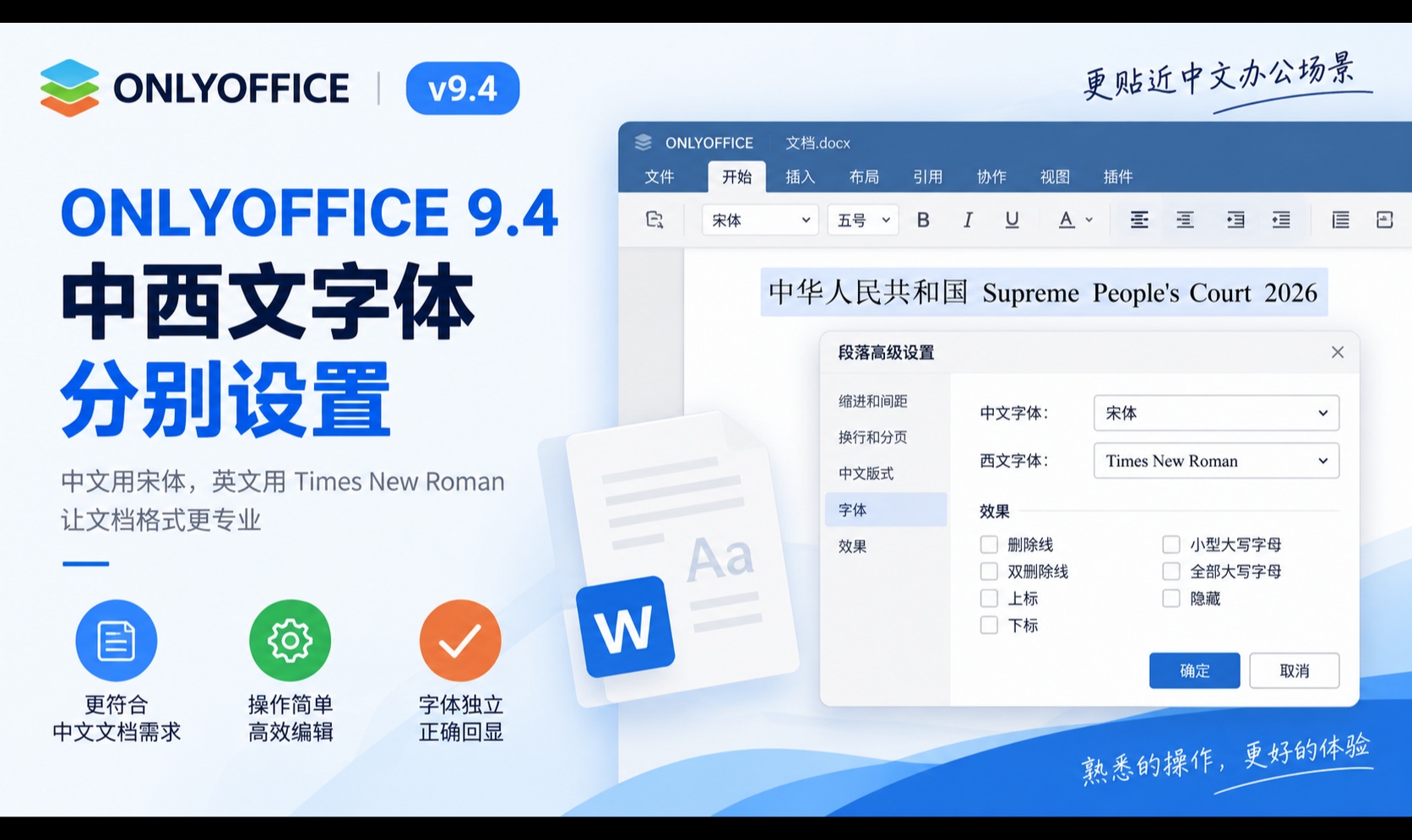The height and width of the screenshot is (840, 1412).
Task: Switch to the 布局 tab
Action: pyautogui.click(x=864, y=176)
